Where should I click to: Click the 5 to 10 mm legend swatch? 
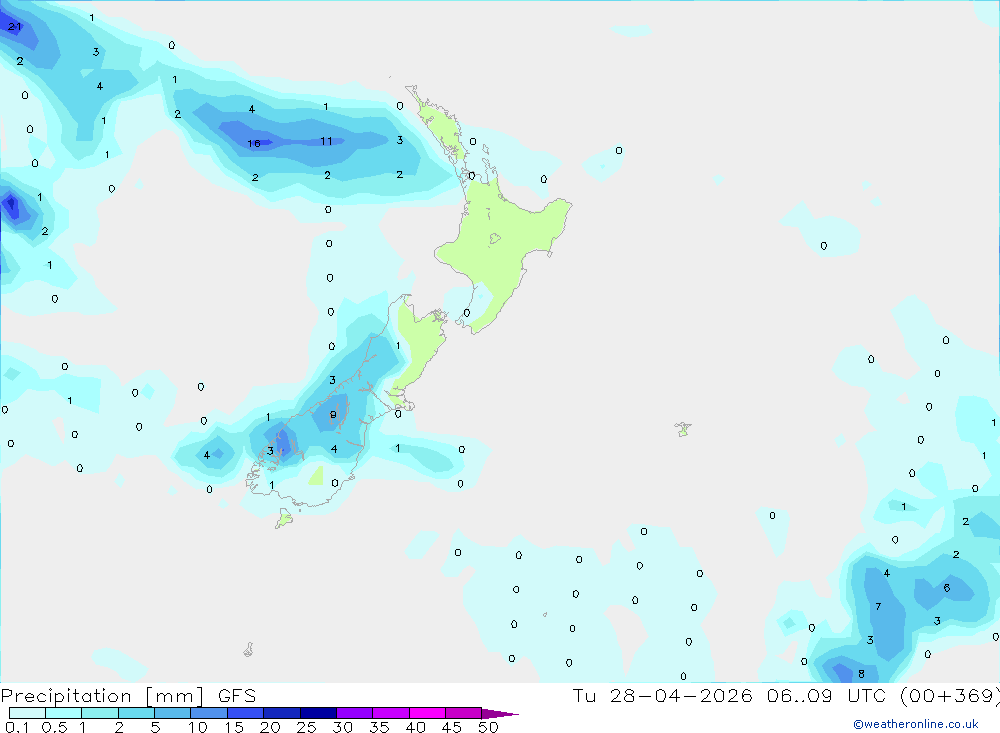[x=172, y=713]
